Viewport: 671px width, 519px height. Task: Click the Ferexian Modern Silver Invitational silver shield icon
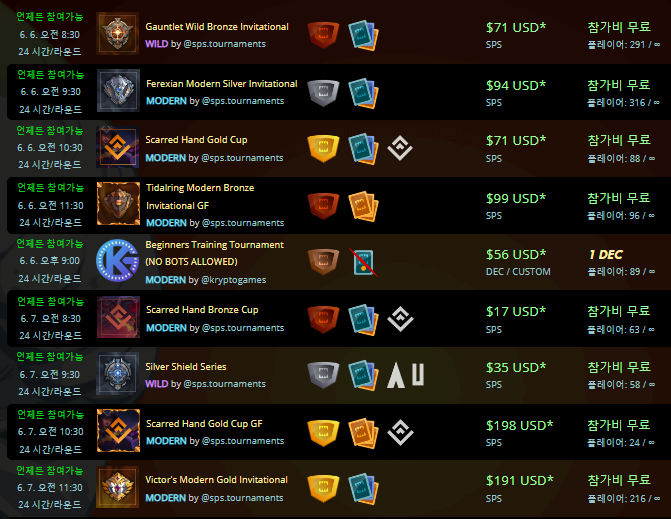323,92
